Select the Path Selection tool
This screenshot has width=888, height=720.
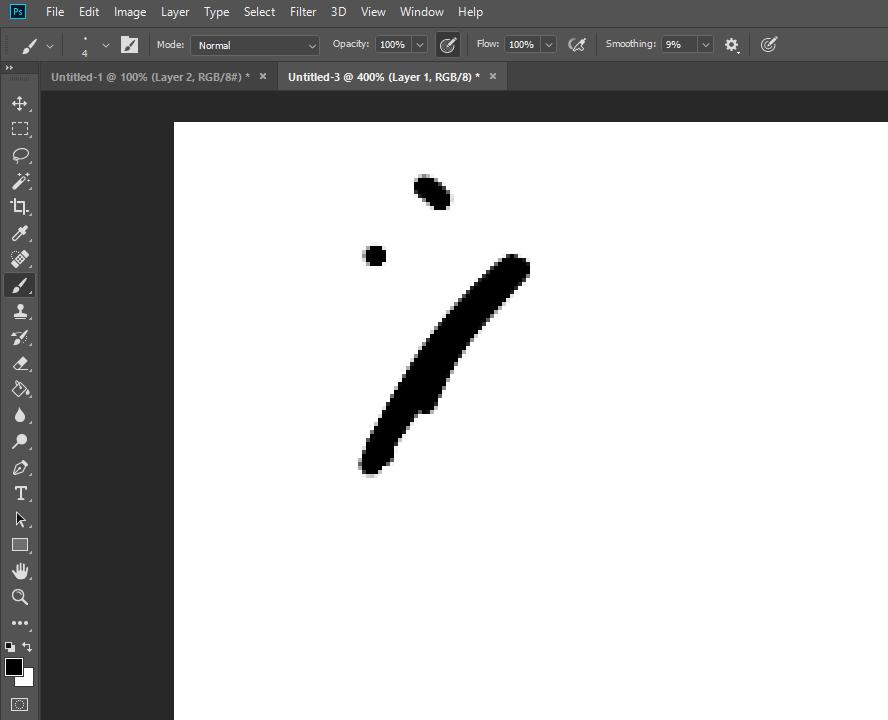(x=20, y=519)
